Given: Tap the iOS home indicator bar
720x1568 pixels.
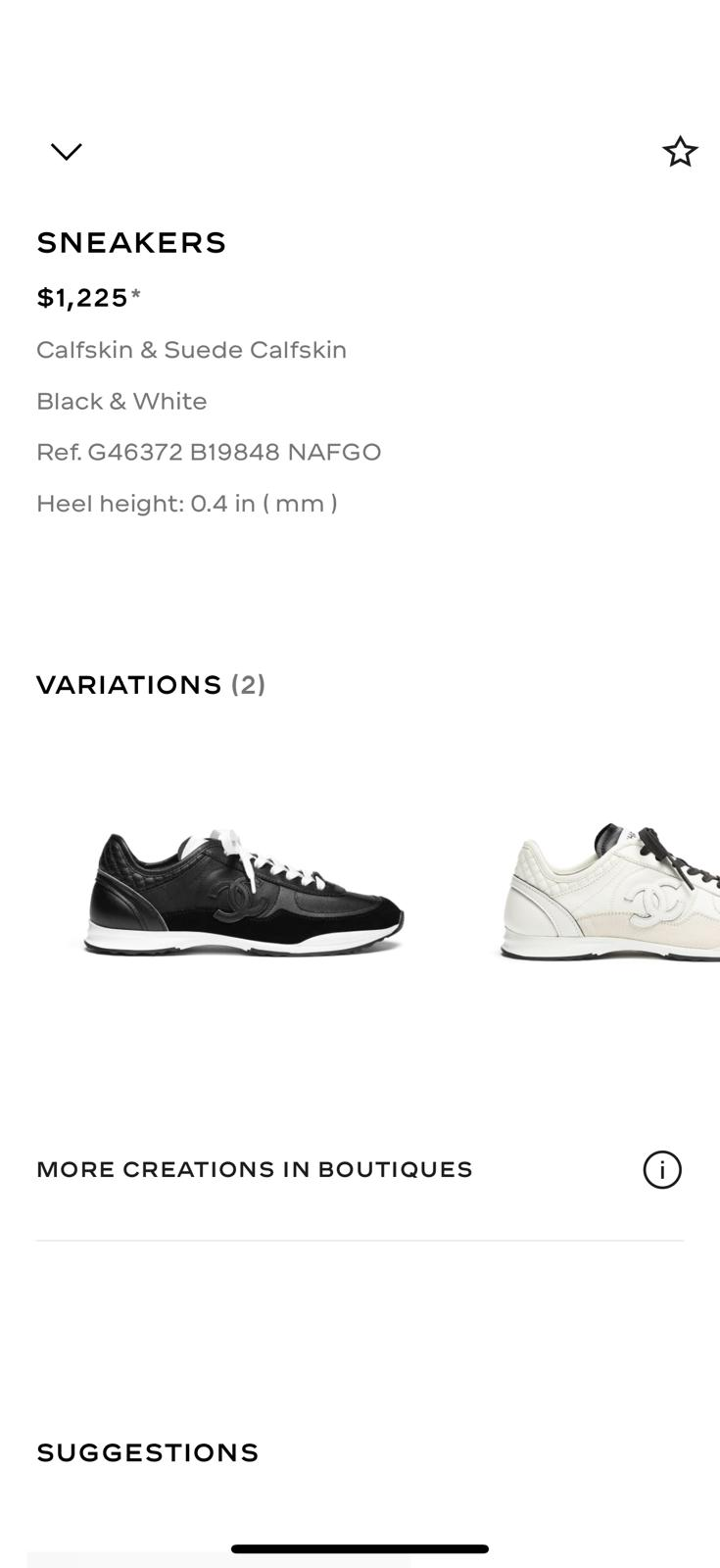Looking at the screenshot, I should pos(360,1548).
